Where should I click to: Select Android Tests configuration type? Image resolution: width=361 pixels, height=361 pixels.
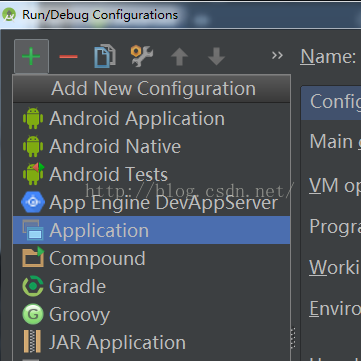click(x=151, y=174)
